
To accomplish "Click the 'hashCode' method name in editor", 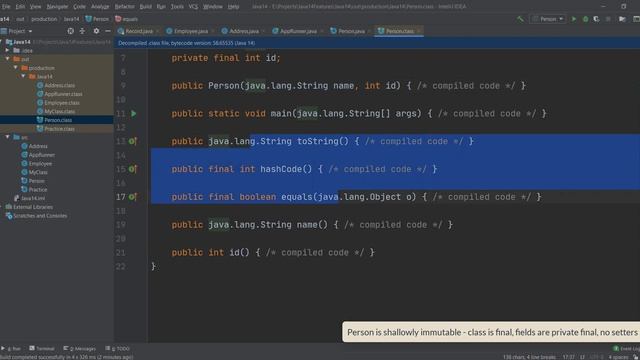I will coord(281,169).
